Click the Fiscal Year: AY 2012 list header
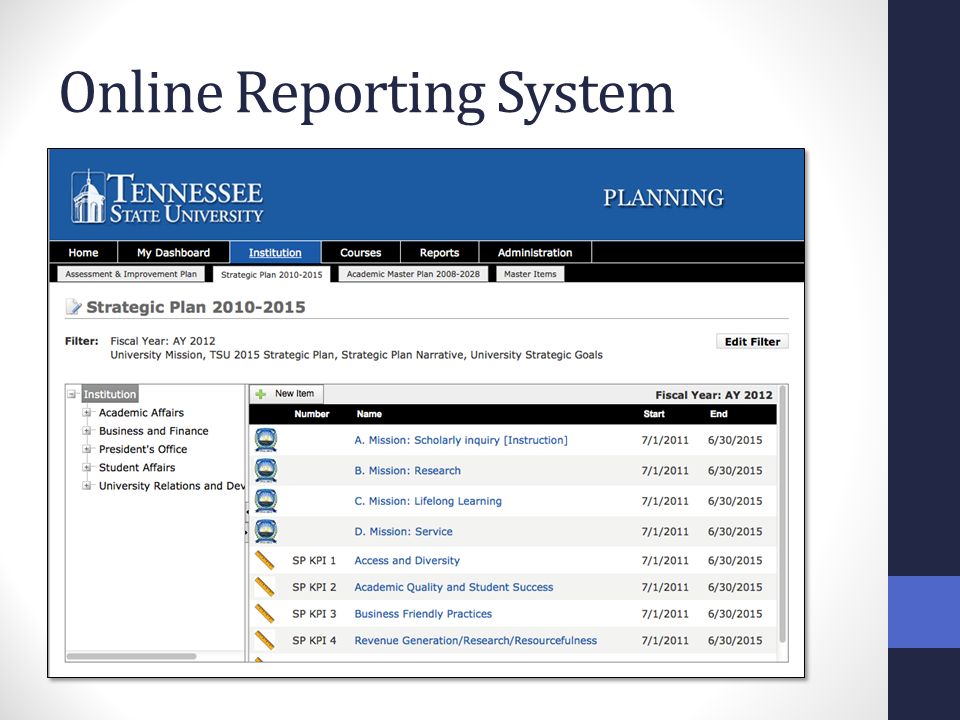This screenshot has width=960, height=720. pyautogui.click(x=714, y=395)
